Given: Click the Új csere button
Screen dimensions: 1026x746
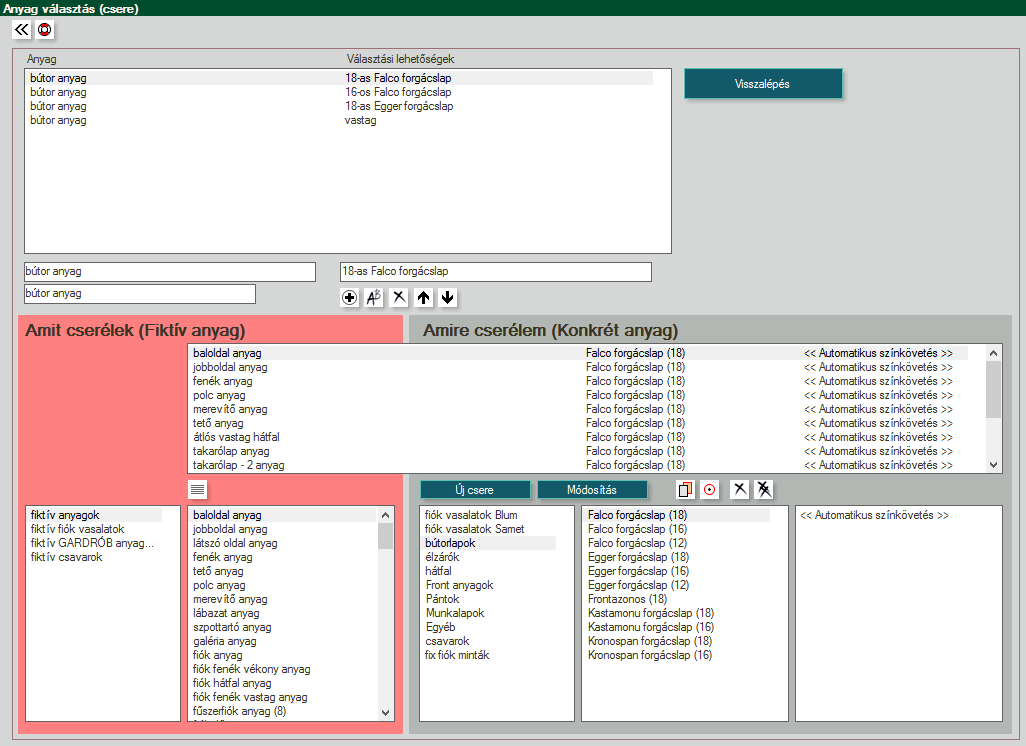Looking at the screenshot, I should pyautogui.click(x=475, y=490).
